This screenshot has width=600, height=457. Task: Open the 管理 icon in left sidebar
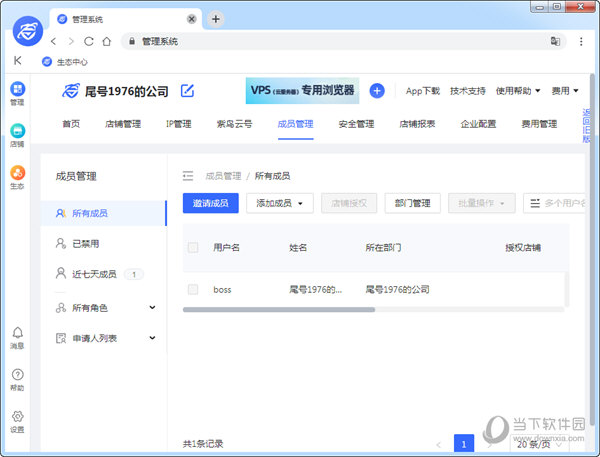[x=17, y=91]
